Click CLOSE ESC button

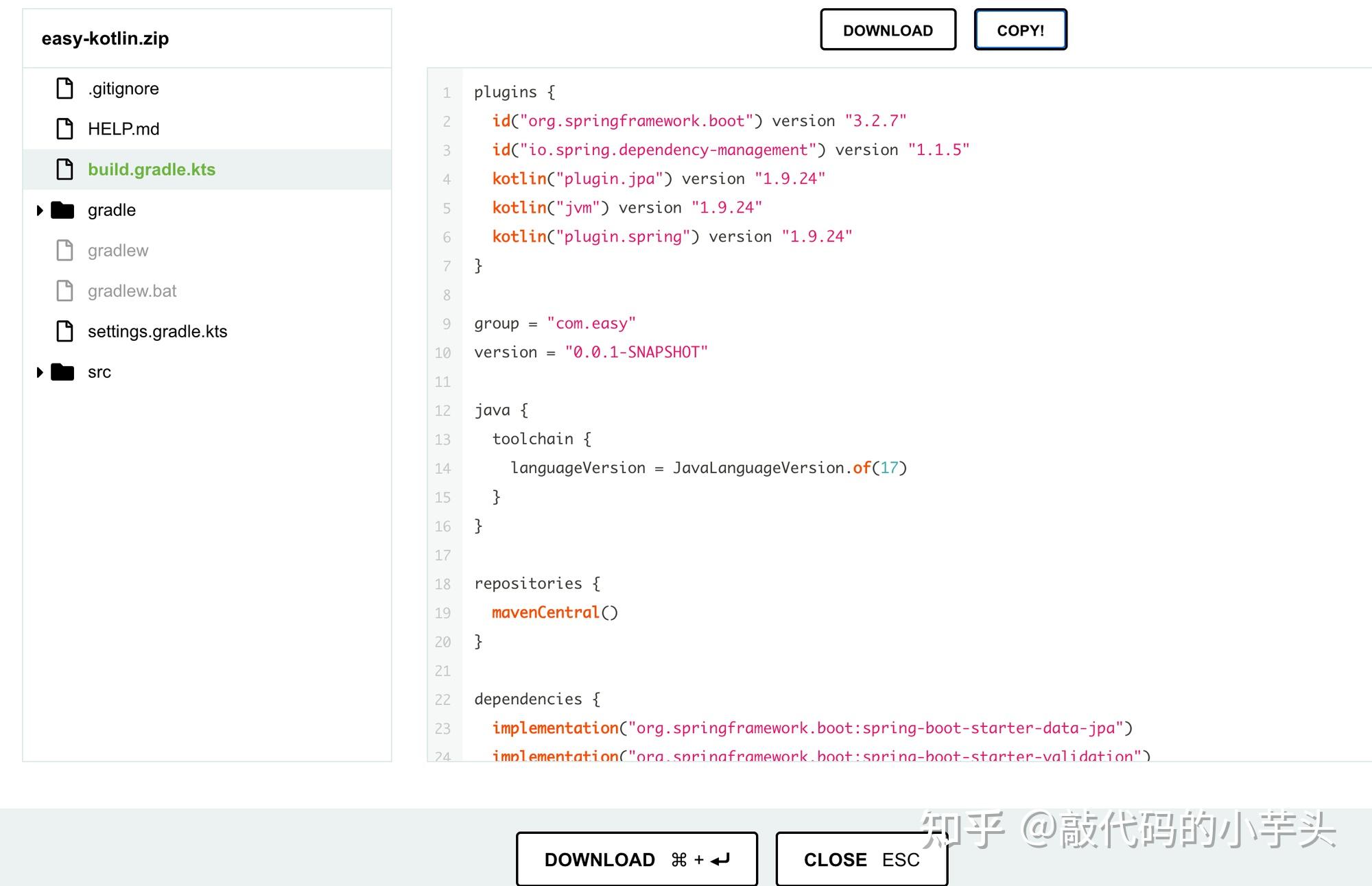(x=861, y=859)
